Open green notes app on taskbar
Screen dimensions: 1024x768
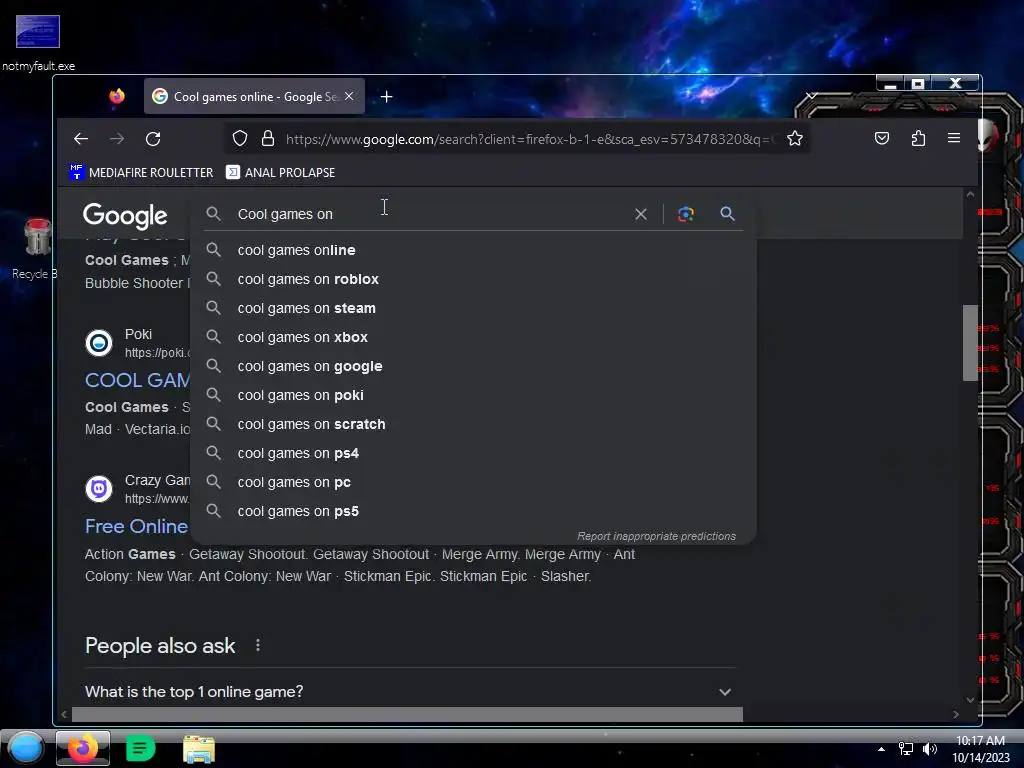pyautogui.click(x=140, y=748)
